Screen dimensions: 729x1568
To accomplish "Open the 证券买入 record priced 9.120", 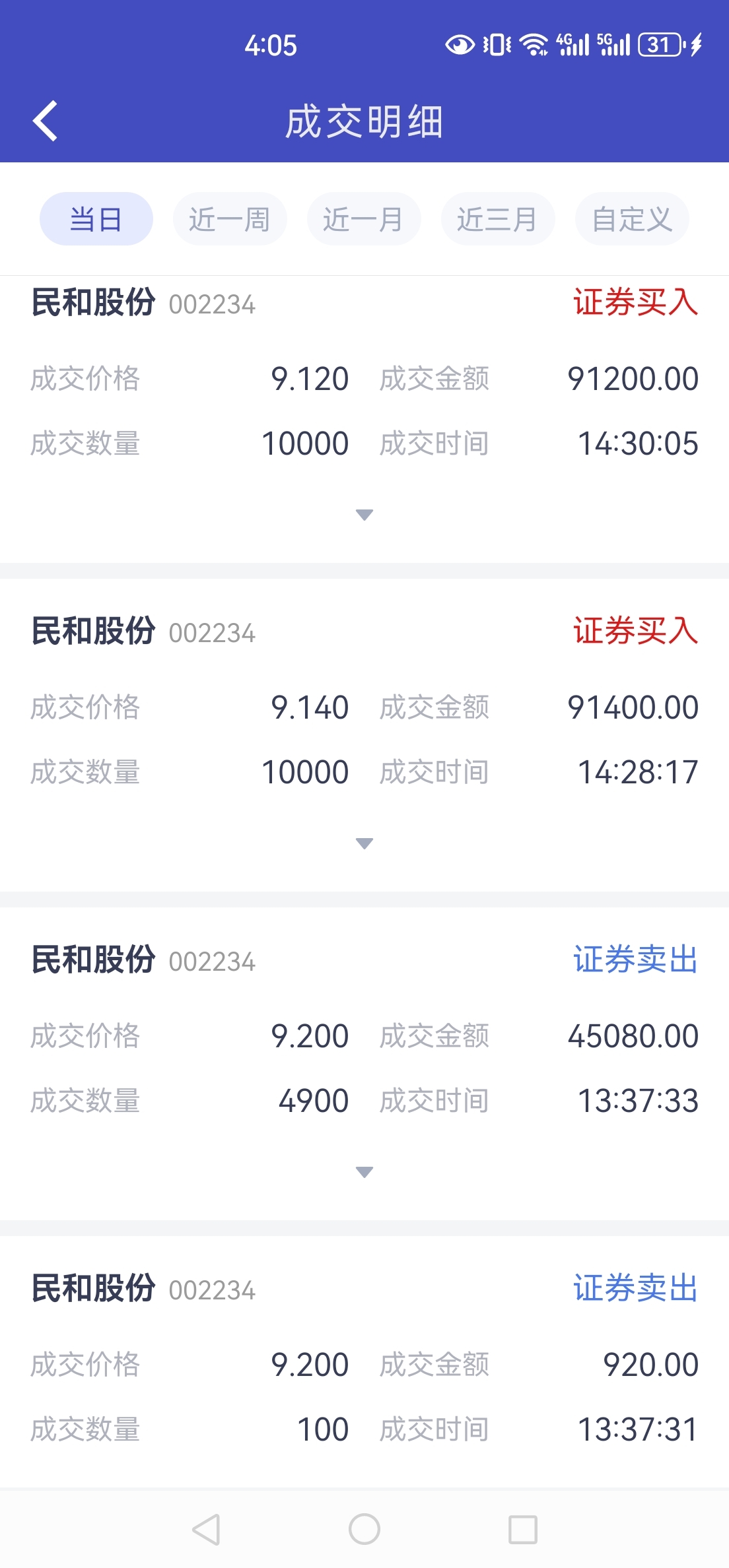I will 364,406.
